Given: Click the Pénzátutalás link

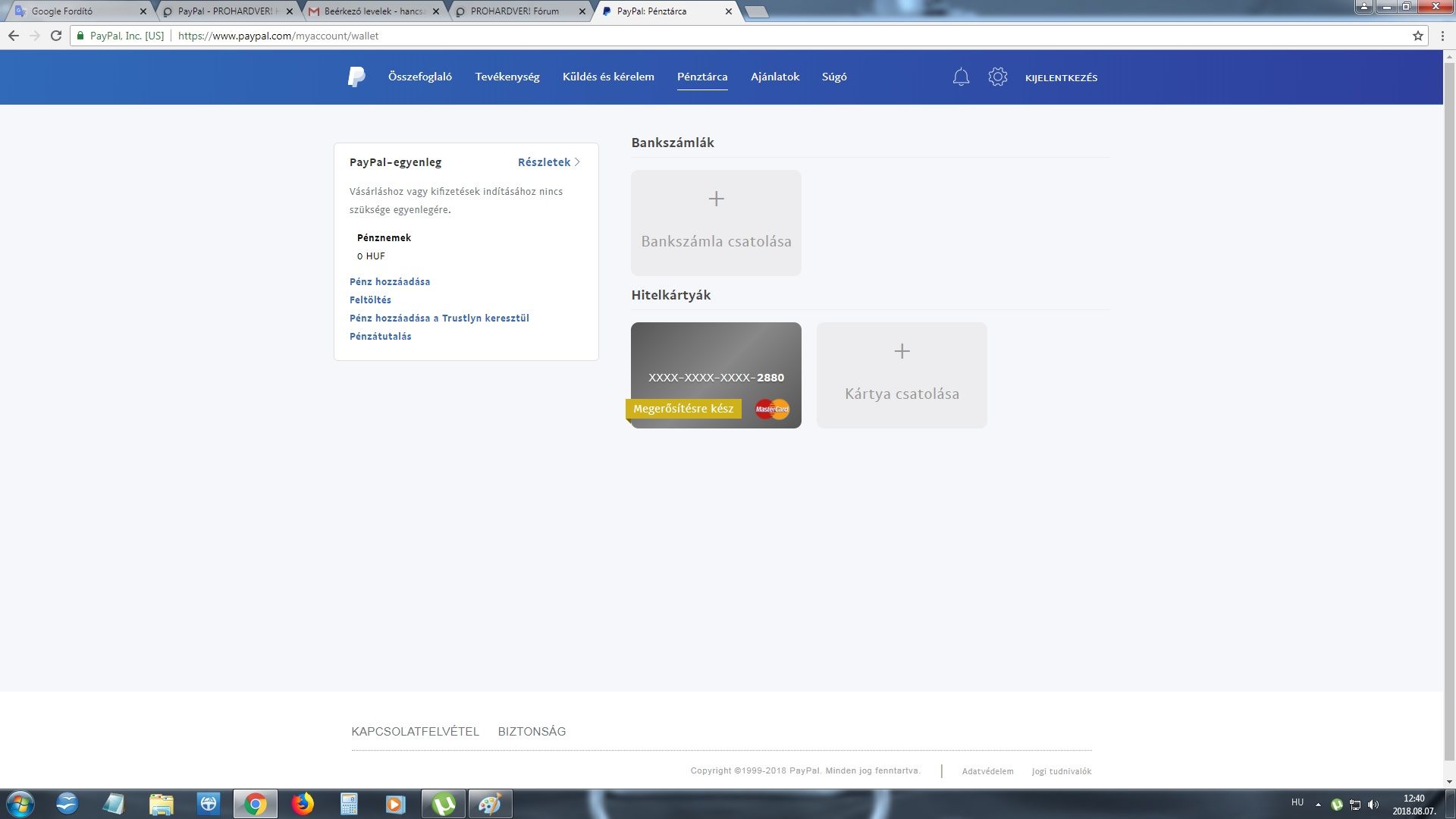Looking at the screenshot, I should click(380, 336).
